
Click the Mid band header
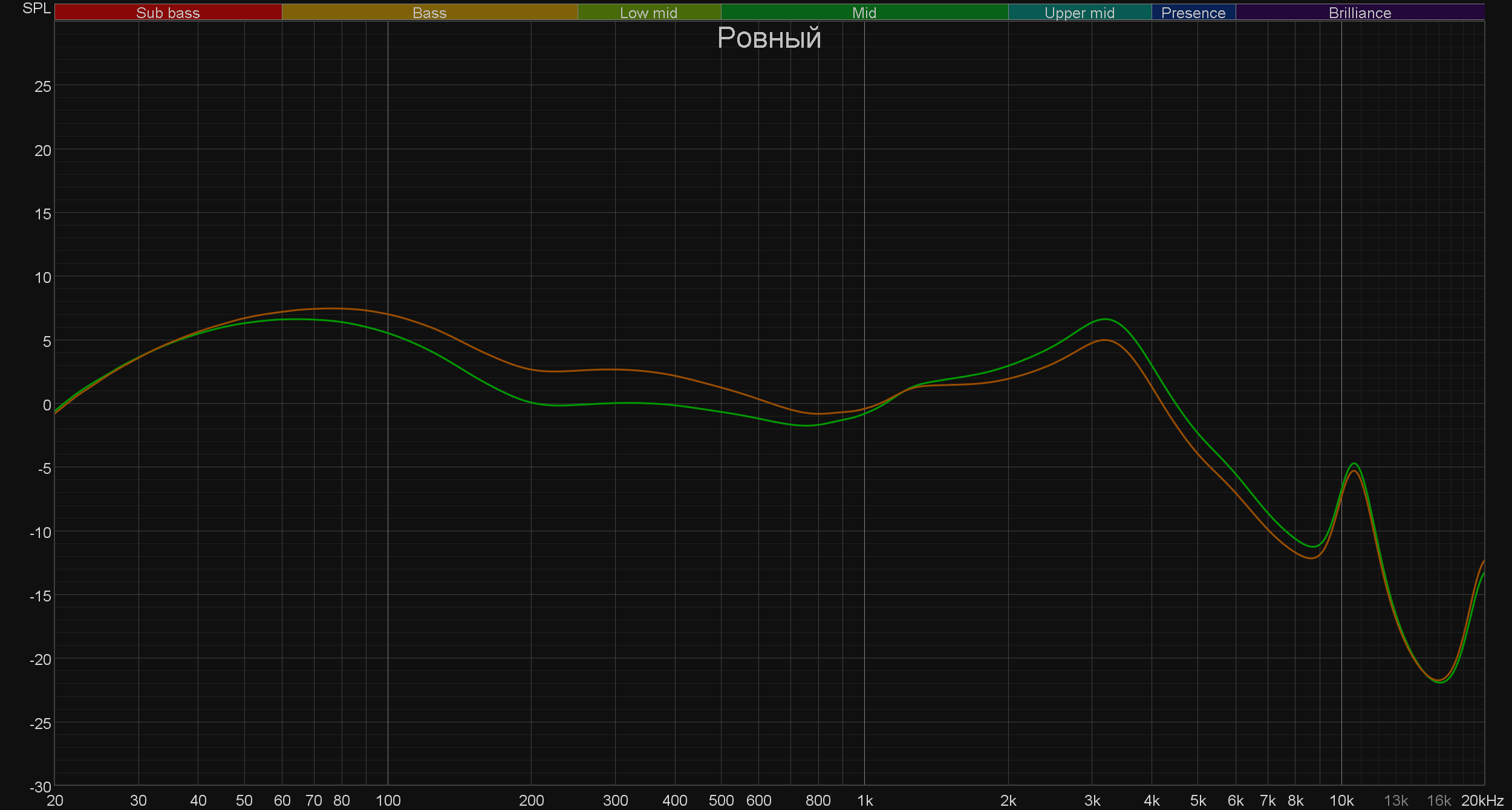tap(864, 13)
